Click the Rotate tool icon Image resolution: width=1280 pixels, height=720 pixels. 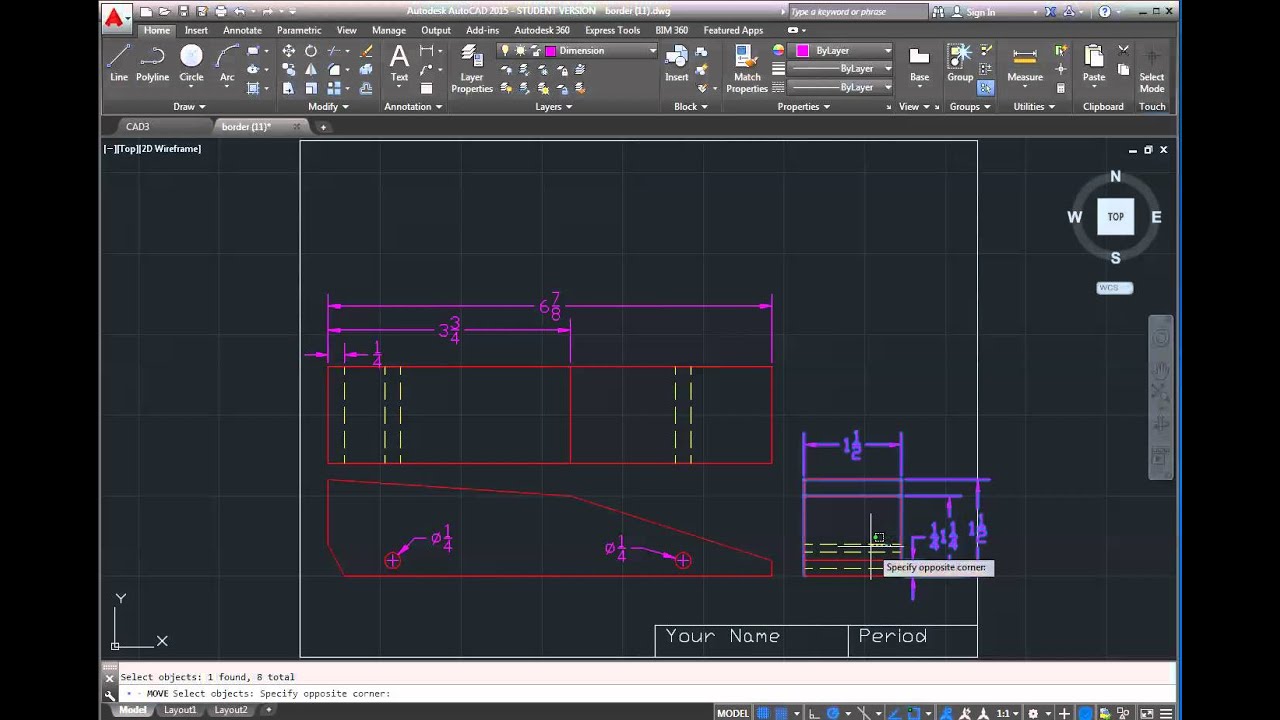pos(311,50)
